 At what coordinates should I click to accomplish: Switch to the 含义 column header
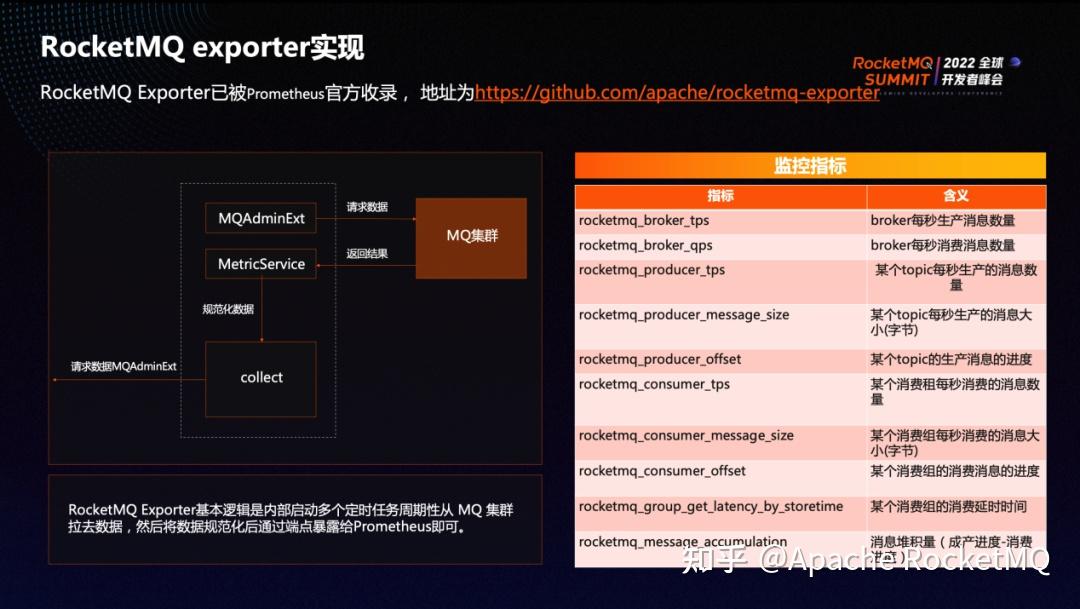pos(956,196)
